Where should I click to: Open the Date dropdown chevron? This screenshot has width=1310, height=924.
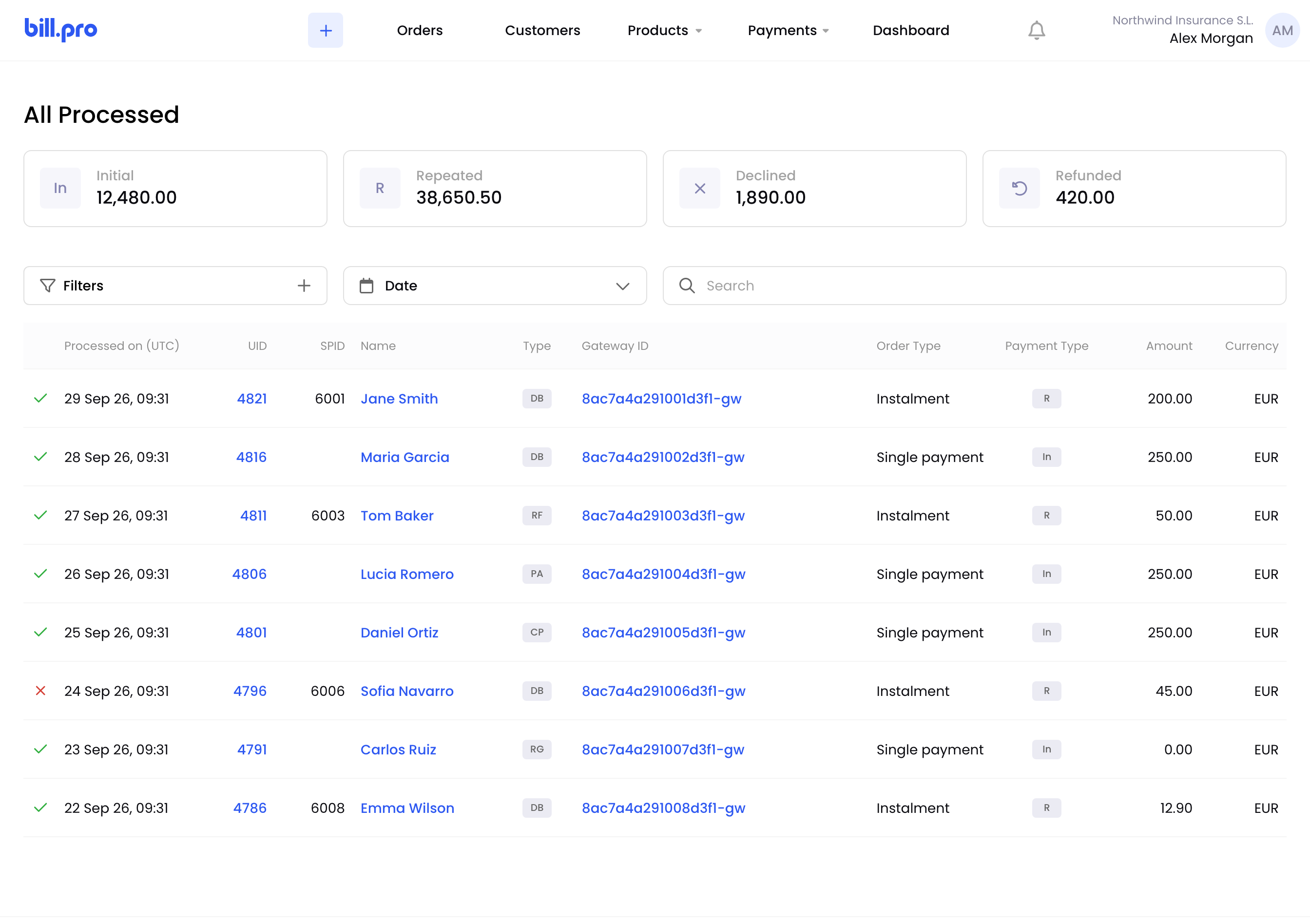[622, 286]
